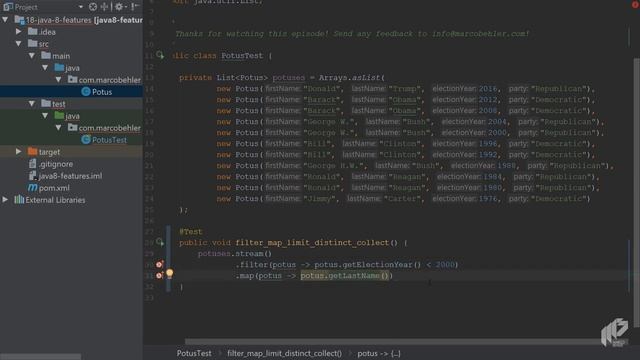
Task: Click the orange target folder icon
Action: click(x=32, y=151)
